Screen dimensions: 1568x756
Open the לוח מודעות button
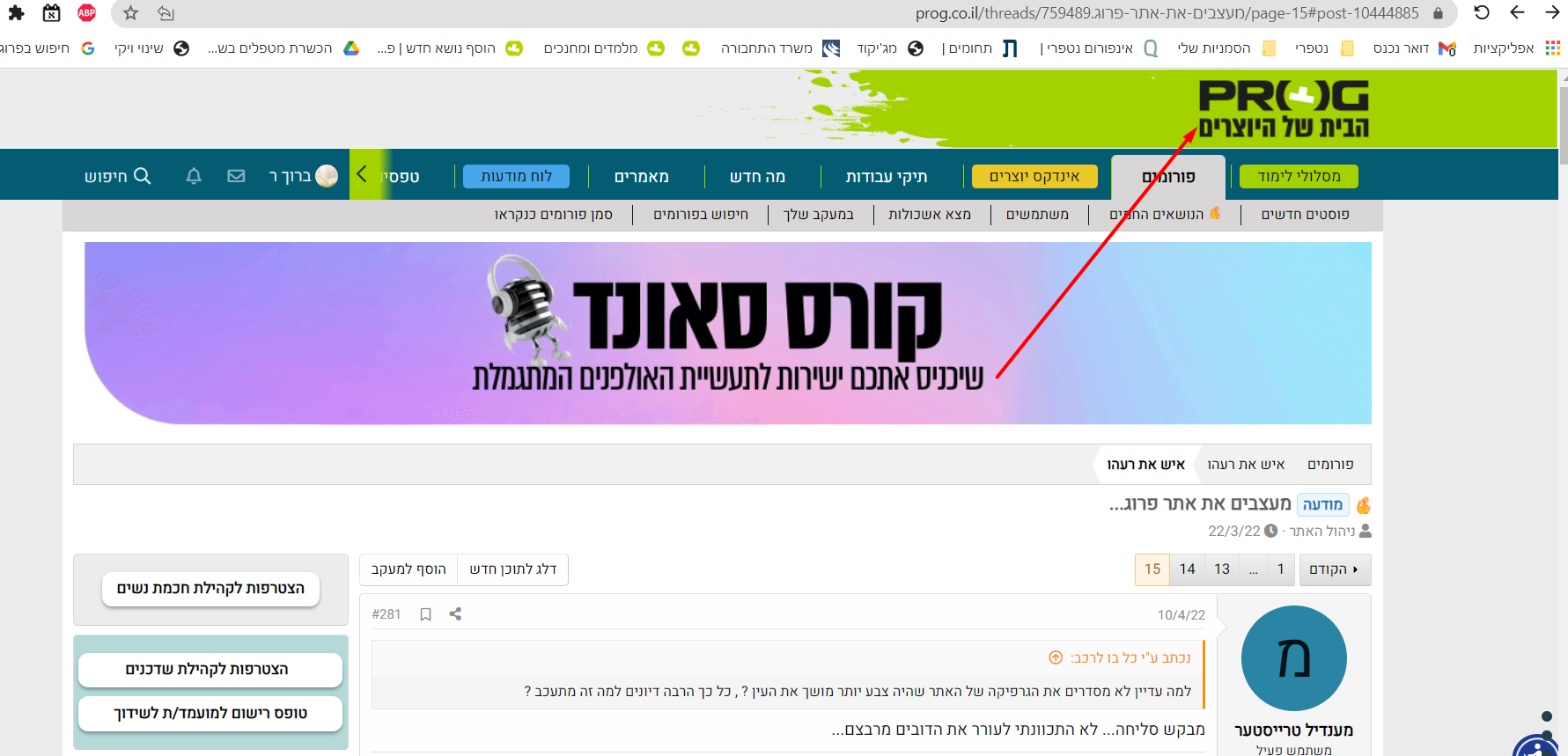click(516, 176)
